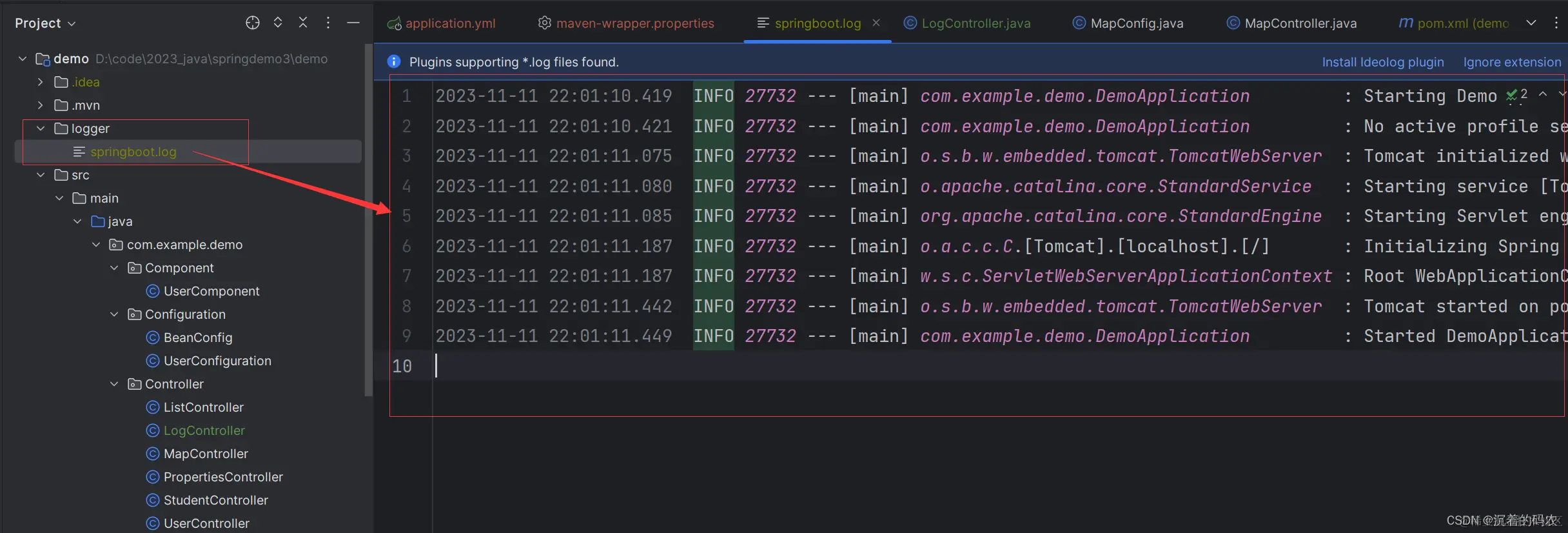
Task: Click the info icon in plugin notification
Action: pyautogui.click(x=394, y=61)
